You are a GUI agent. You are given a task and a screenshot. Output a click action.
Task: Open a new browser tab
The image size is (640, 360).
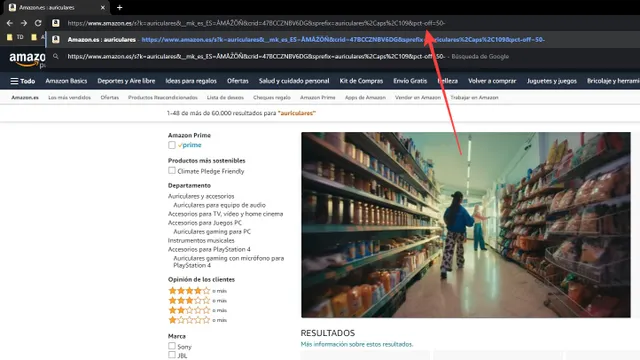point(120,7)
